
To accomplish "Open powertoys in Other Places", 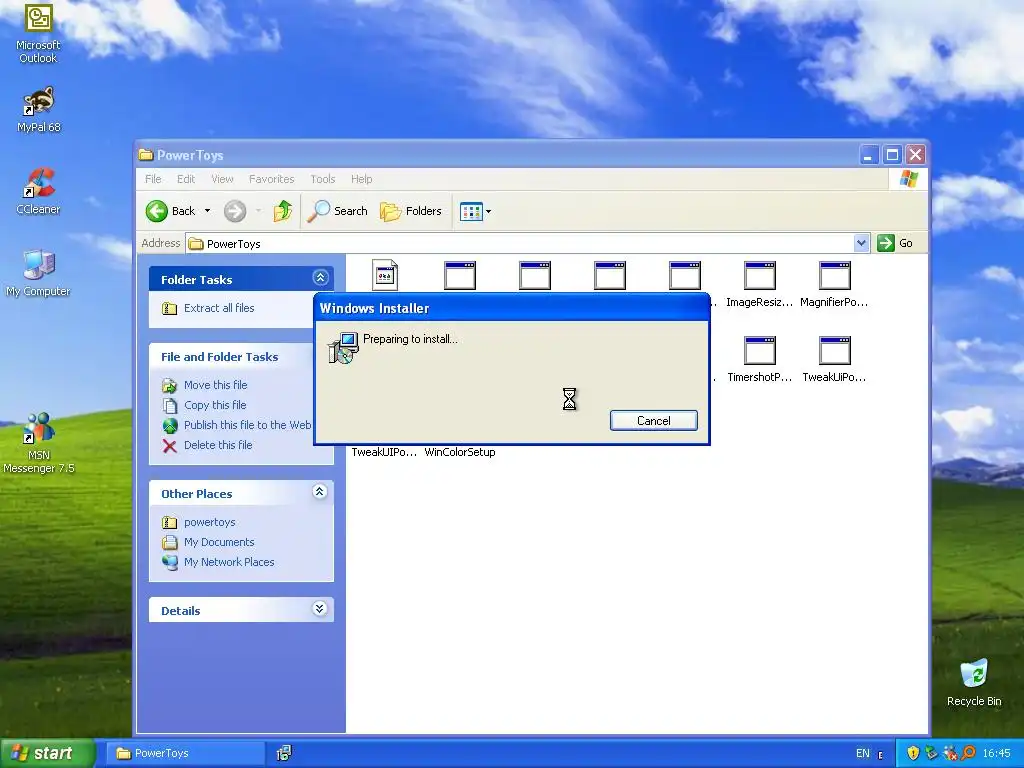I will [x=209, y=522].
